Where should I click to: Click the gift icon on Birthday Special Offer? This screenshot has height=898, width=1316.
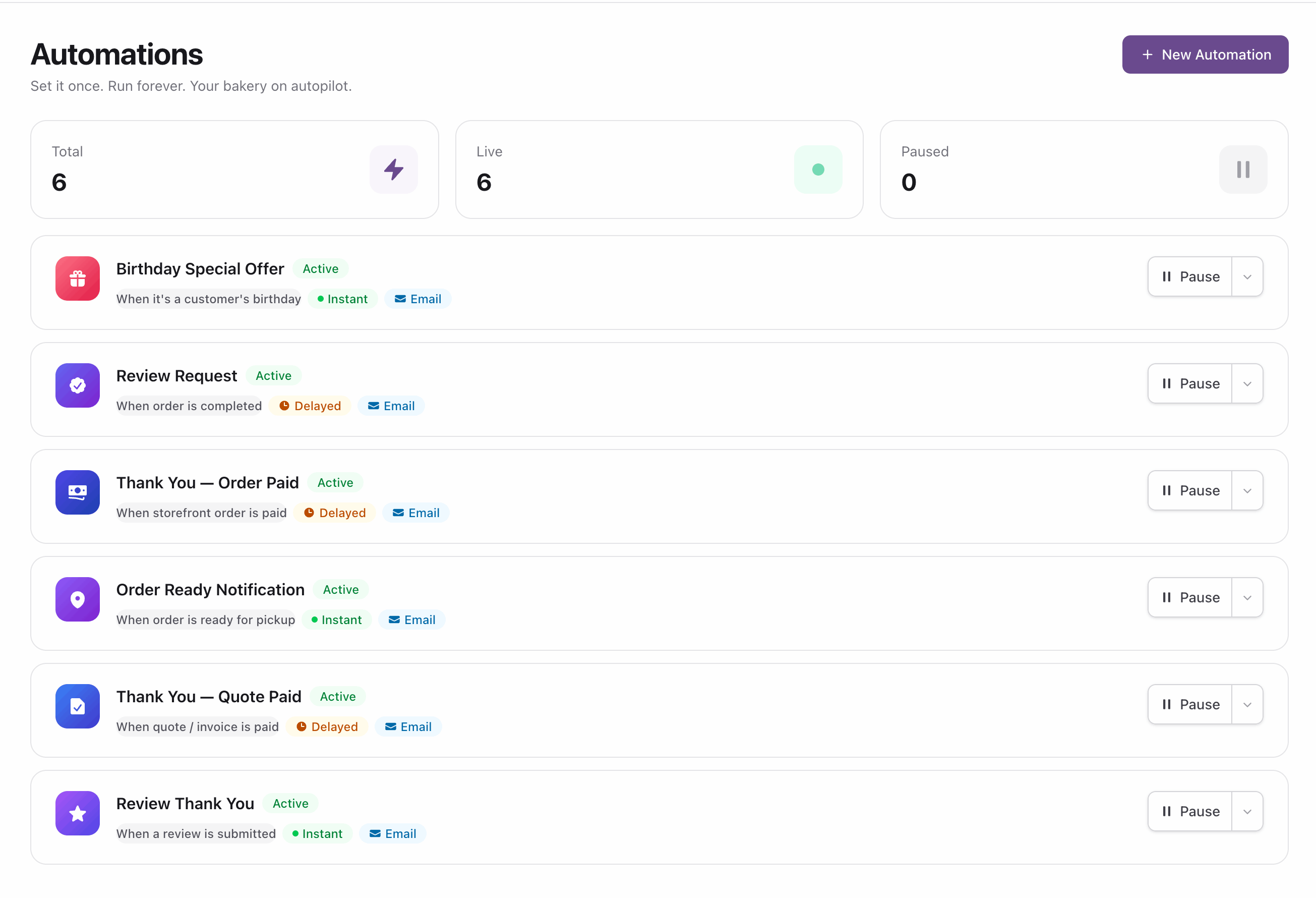[77, 278]
